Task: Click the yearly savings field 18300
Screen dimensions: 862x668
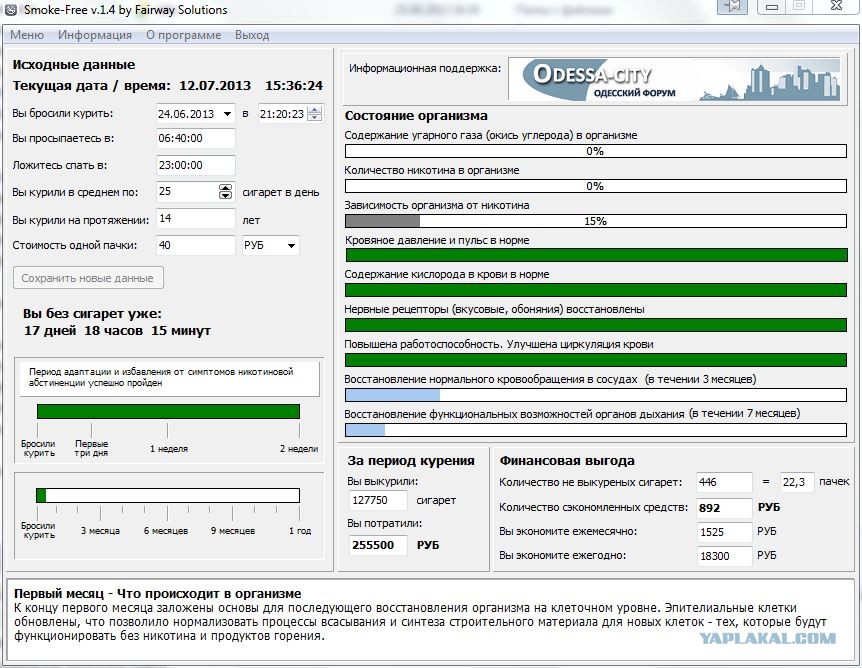Action: 723,556
